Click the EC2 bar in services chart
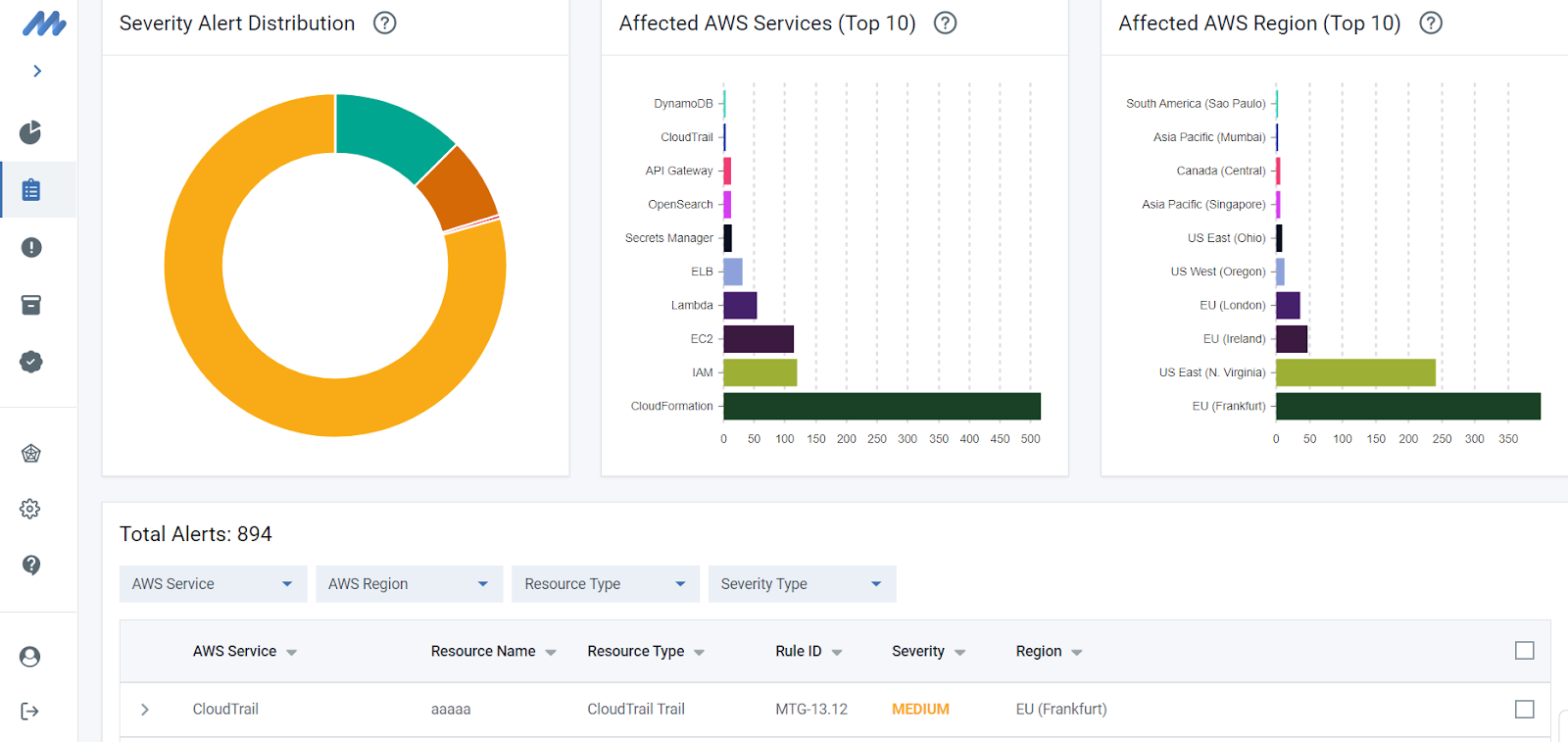The width and height of the screenshot is (1568, 742). [x=759, y=339]
